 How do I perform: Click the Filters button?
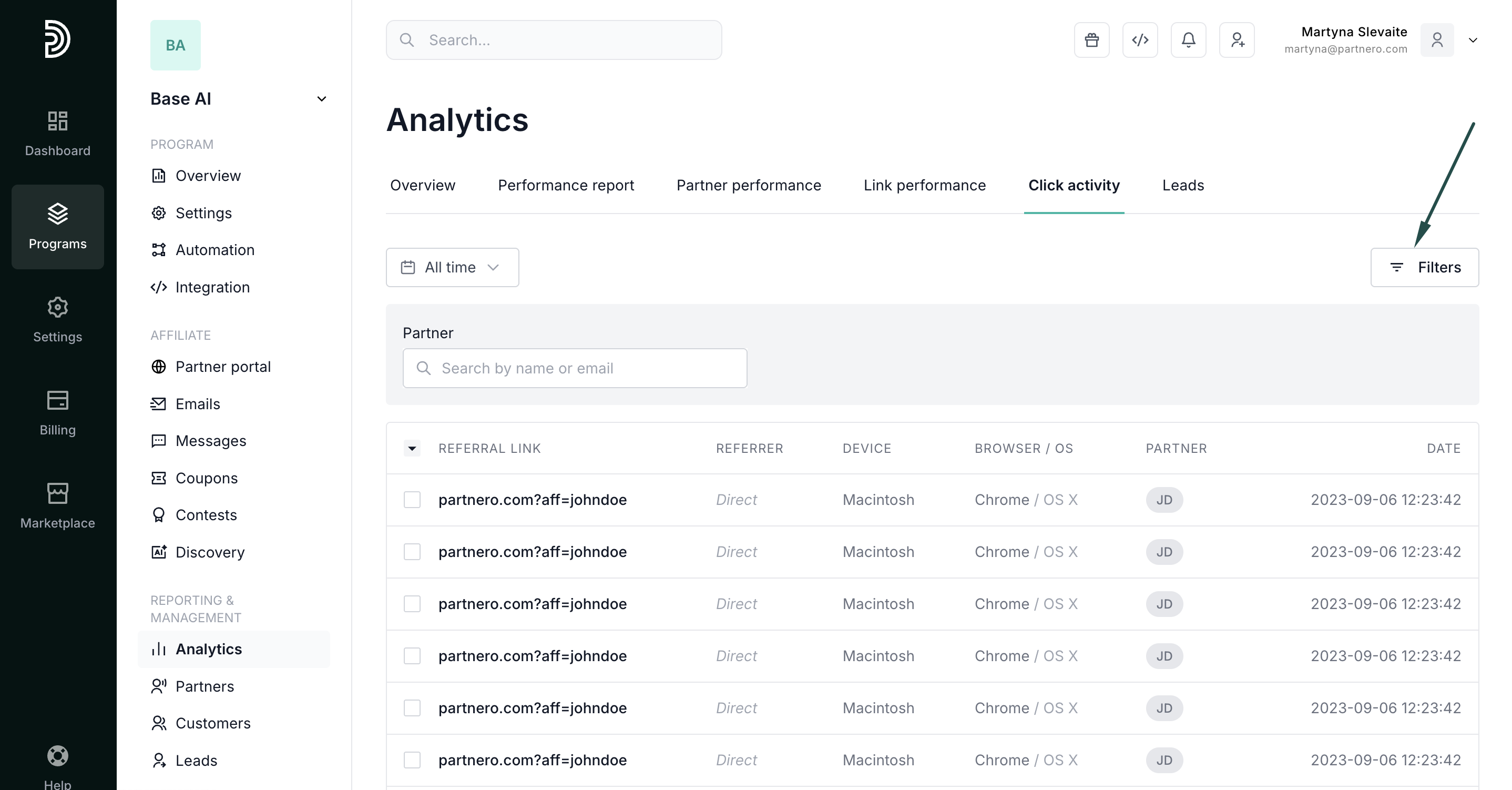[x=1425, y=267]
